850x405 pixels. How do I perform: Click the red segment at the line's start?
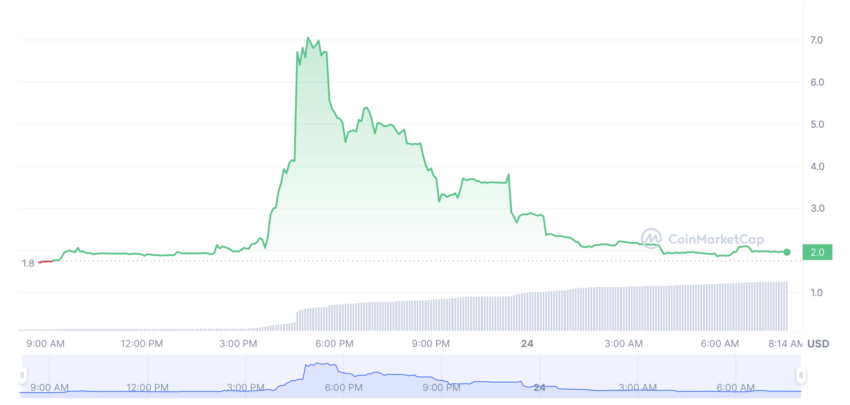pyautogui.click(x=46, y=262)
